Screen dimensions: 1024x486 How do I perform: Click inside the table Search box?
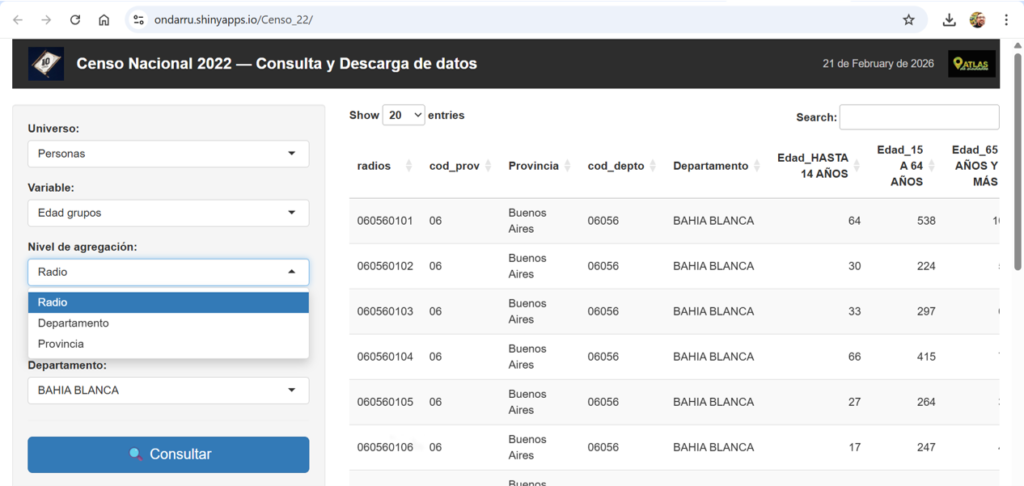point(918,117)
